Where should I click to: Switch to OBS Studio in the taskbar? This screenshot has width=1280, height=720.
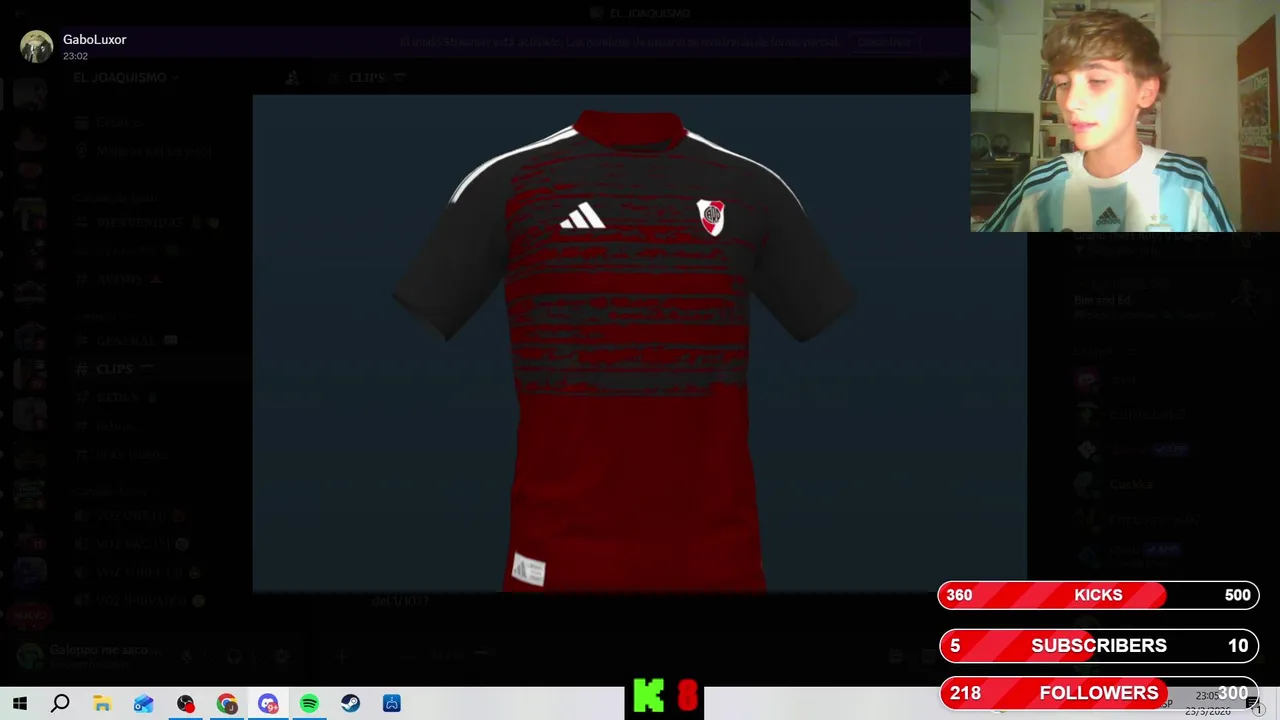[186, 704]
